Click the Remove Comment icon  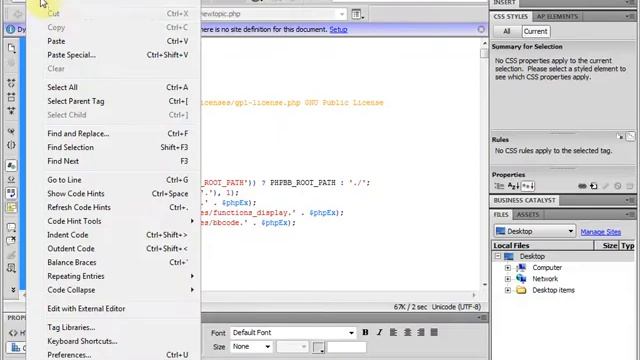tap(11, 241)
